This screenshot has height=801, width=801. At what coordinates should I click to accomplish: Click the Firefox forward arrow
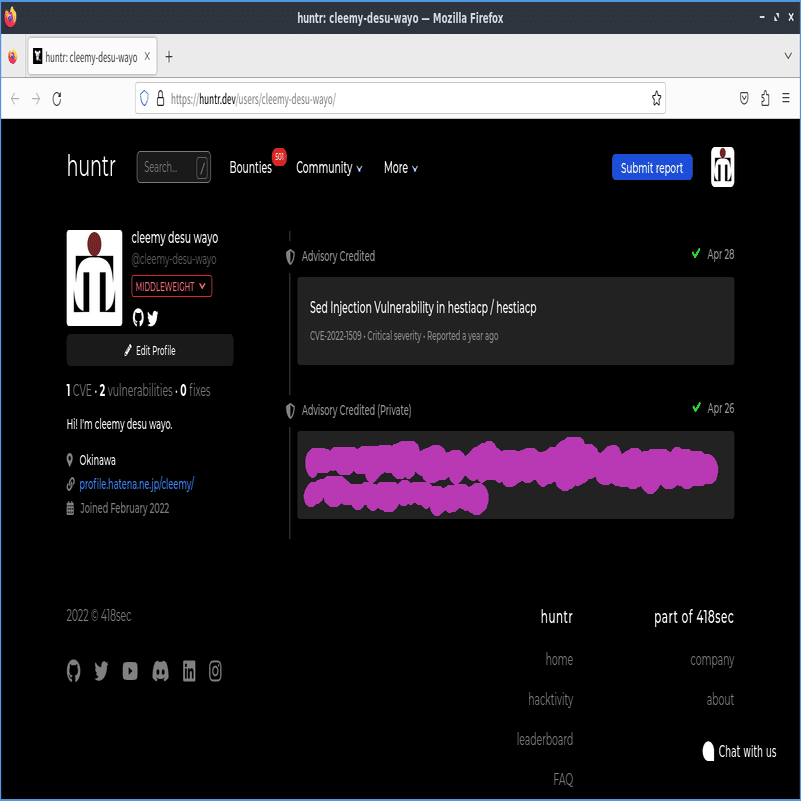(36, 99)
